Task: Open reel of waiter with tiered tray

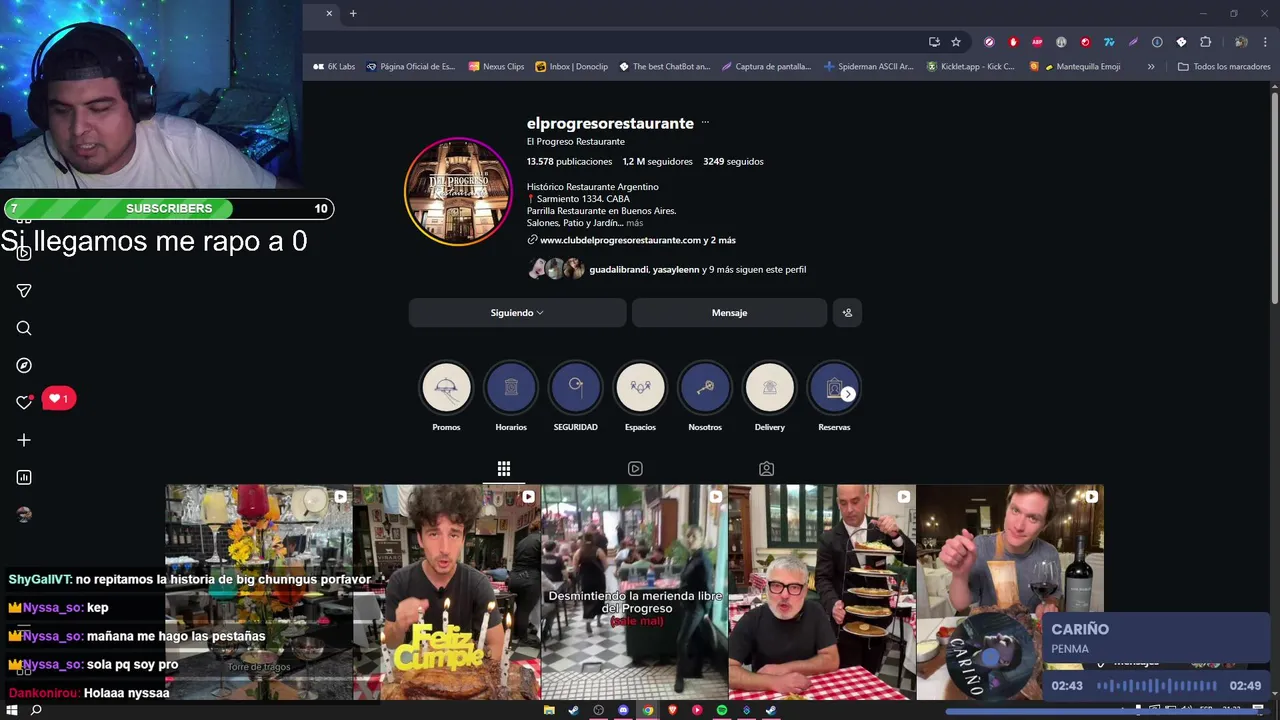Action: click(822, 592)
